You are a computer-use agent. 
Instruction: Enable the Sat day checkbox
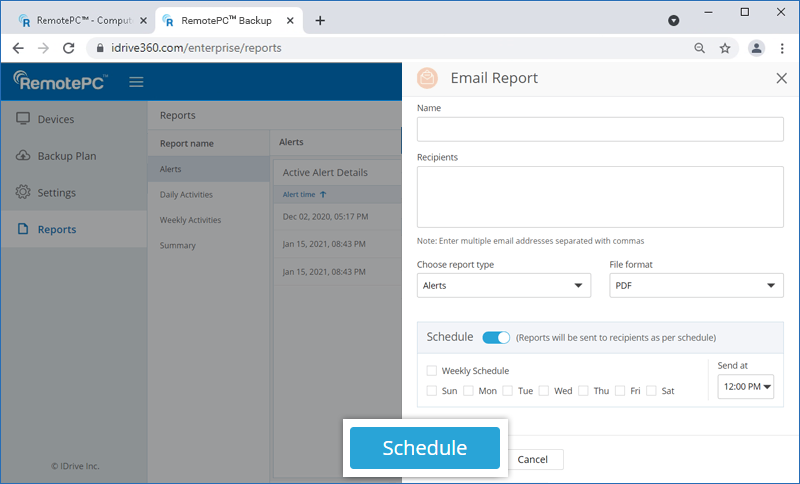tap(652, 391)
